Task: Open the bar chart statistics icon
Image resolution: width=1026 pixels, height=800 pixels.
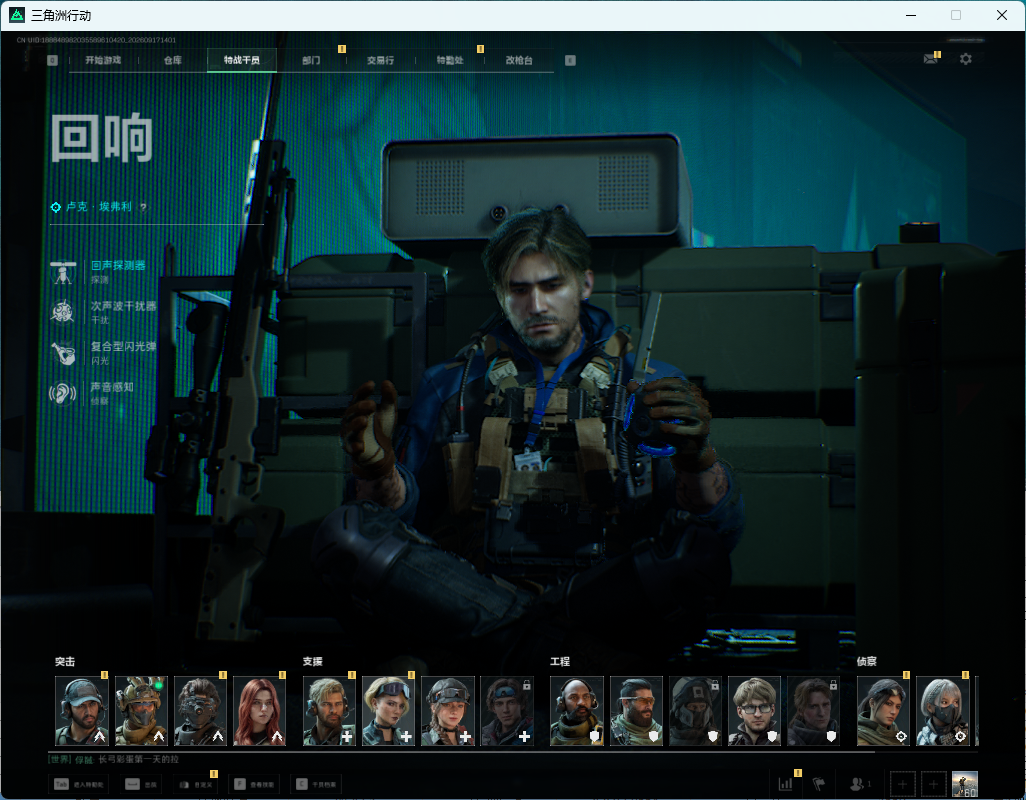Action: pos(786,784)
